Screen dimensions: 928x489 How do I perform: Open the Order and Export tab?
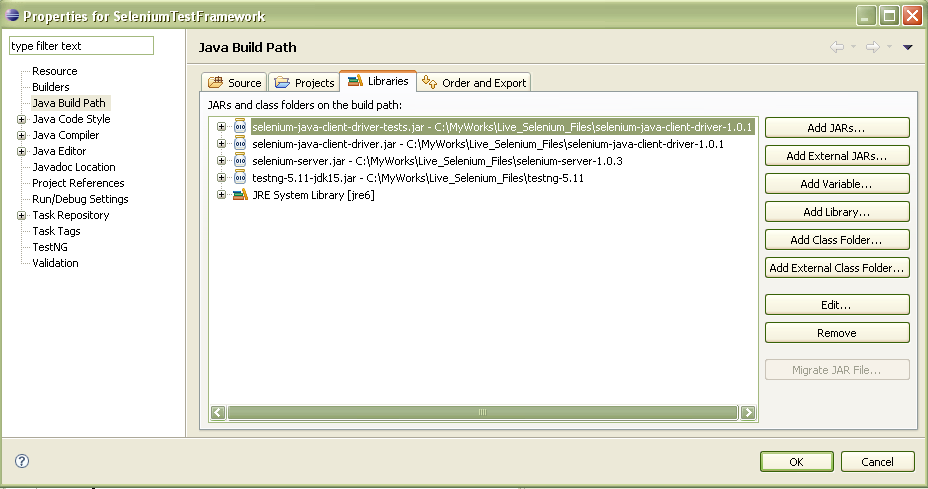click(474, 82)
